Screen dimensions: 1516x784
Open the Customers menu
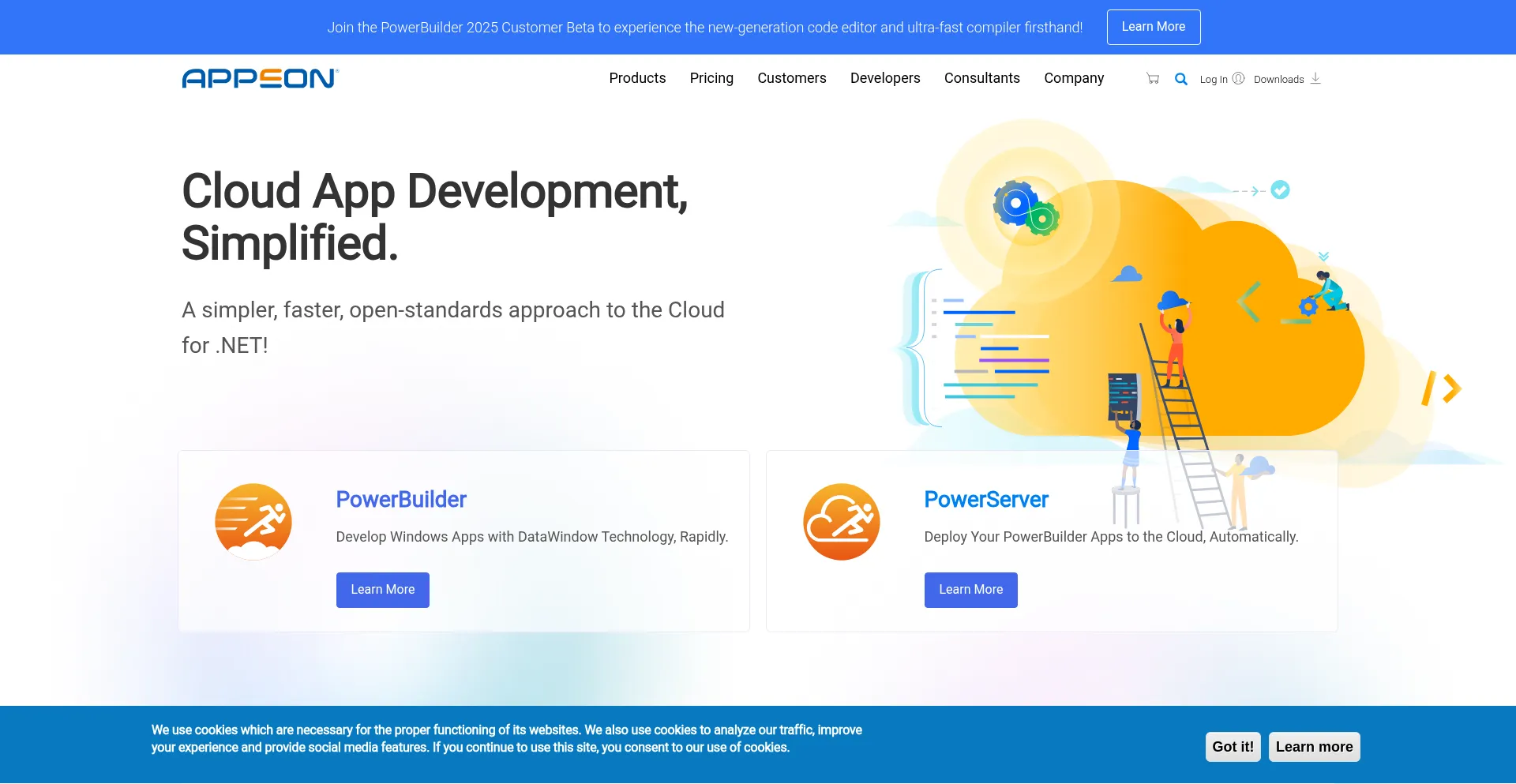(x=792, y=78)
